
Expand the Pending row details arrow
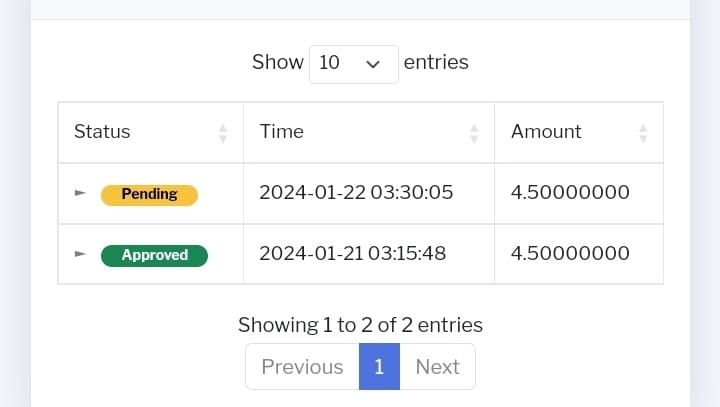click(80, 193)
